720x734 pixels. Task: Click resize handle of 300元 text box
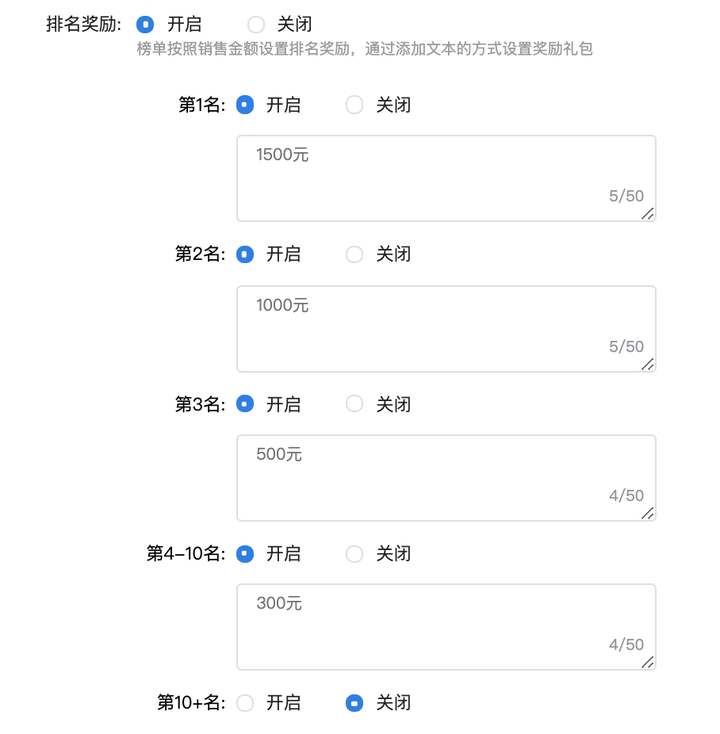click(648, 662)
